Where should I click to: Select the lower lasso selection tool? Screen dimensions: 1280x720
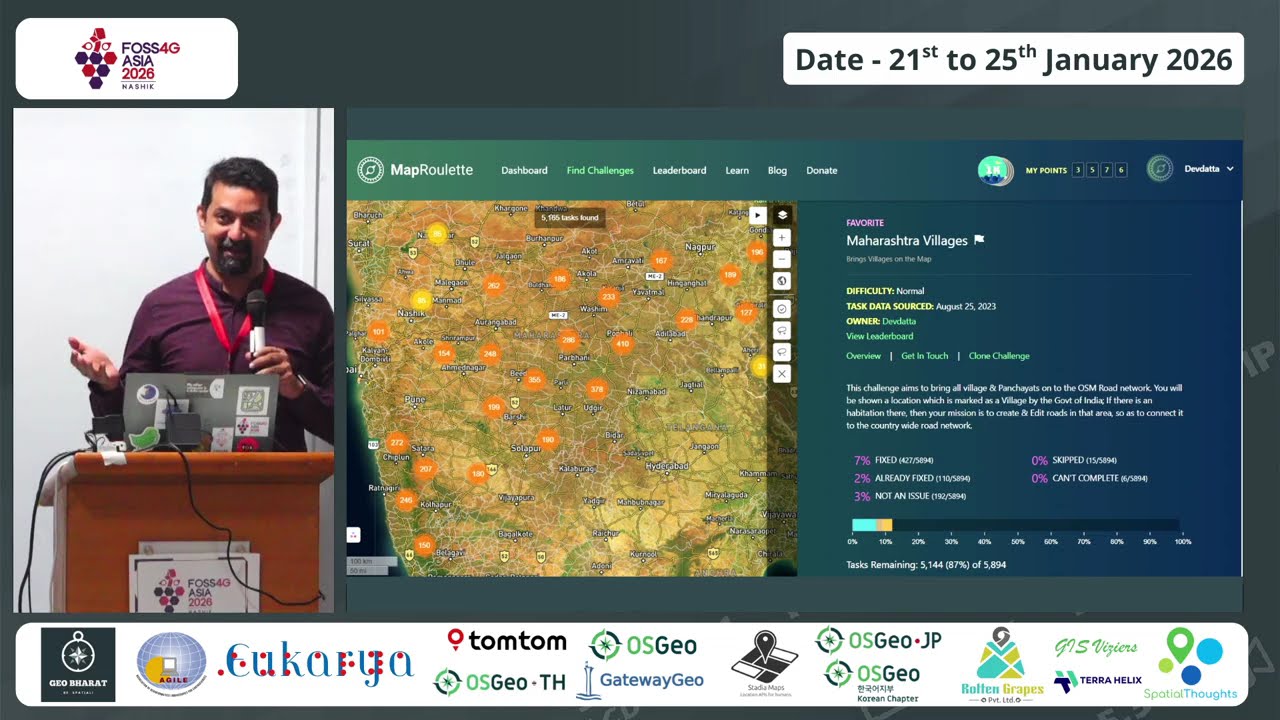[782, 352]
